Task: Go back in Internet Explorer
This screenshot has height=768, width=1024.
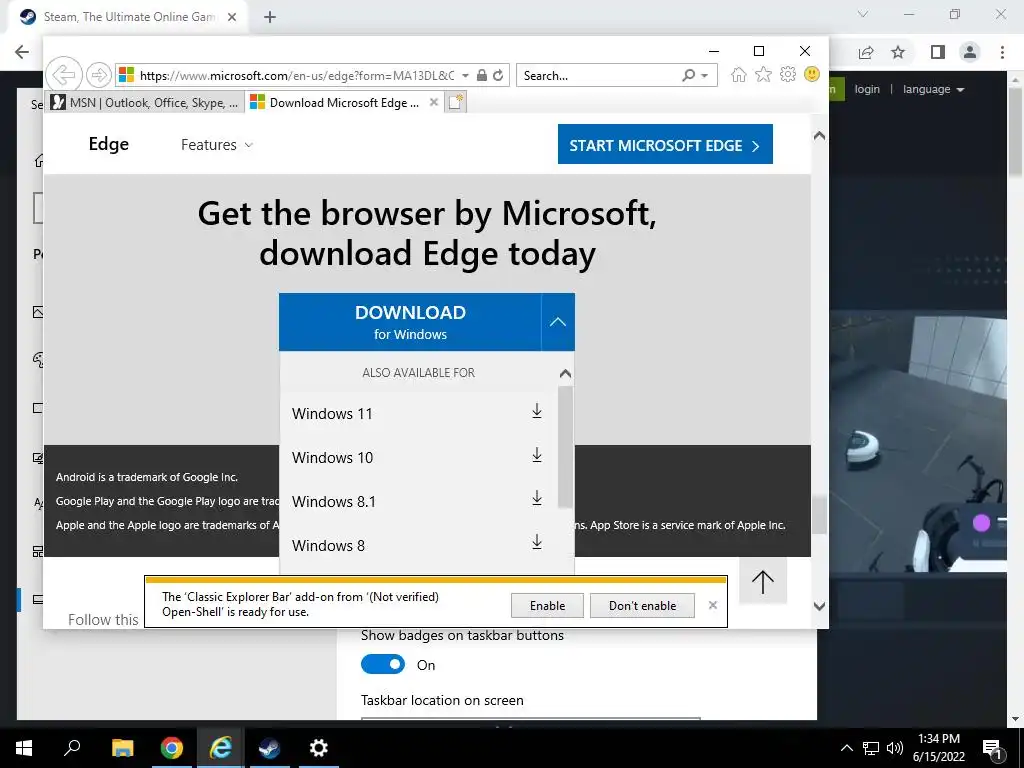Action: (x=63, y=75)
